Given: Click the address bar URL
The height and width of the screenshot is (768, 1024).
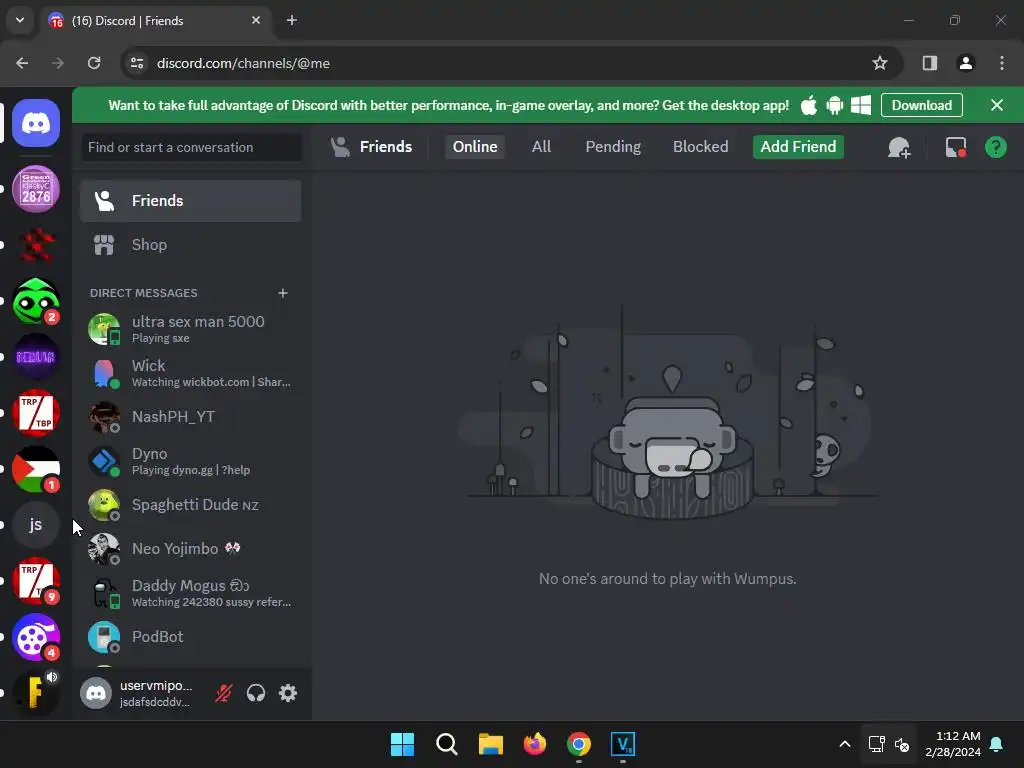Looking at the screenshot, I should [x=243, y=63].
